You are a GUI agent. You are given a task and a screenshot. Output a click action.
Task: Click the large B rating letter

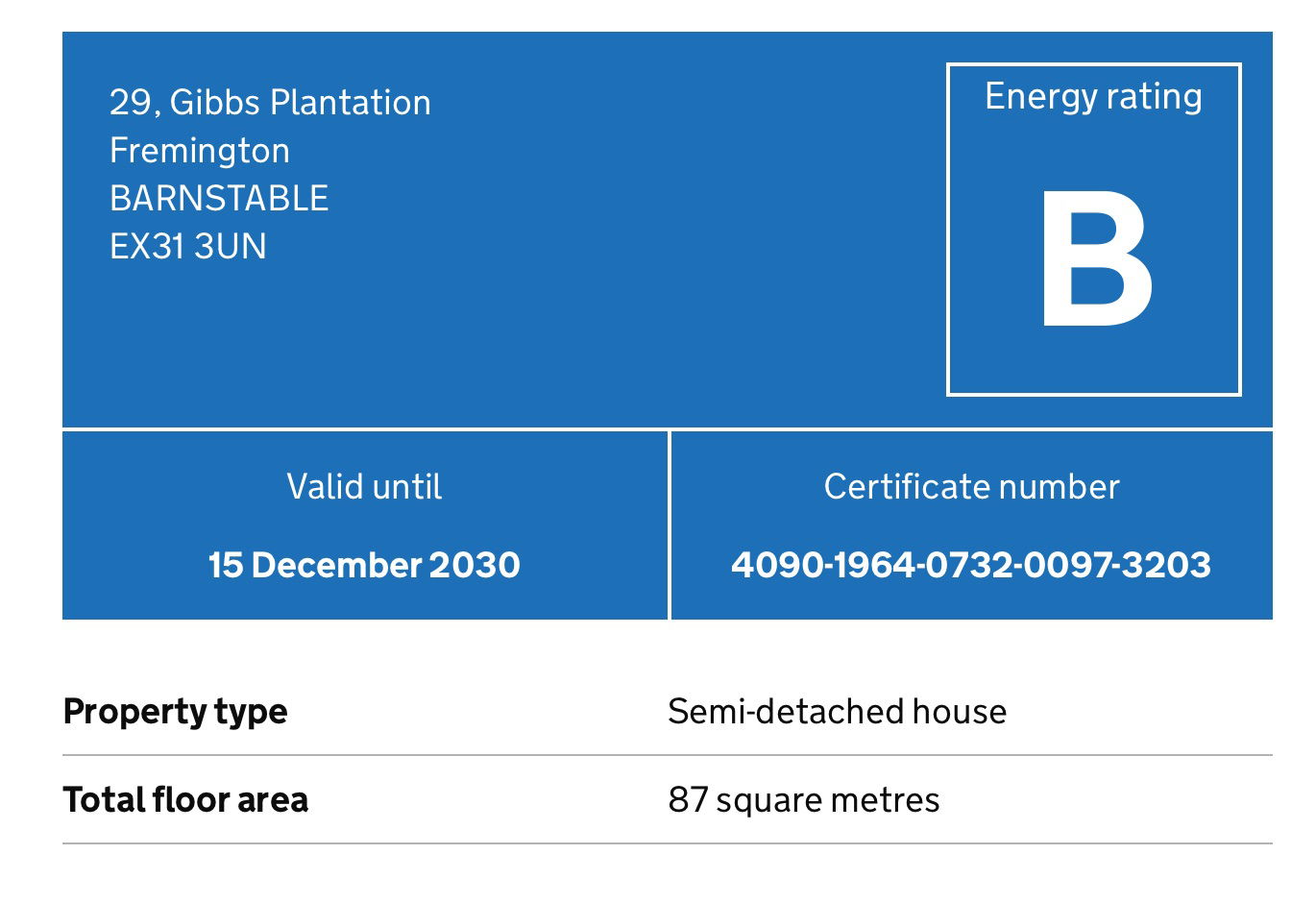[x=1095, y=259]
